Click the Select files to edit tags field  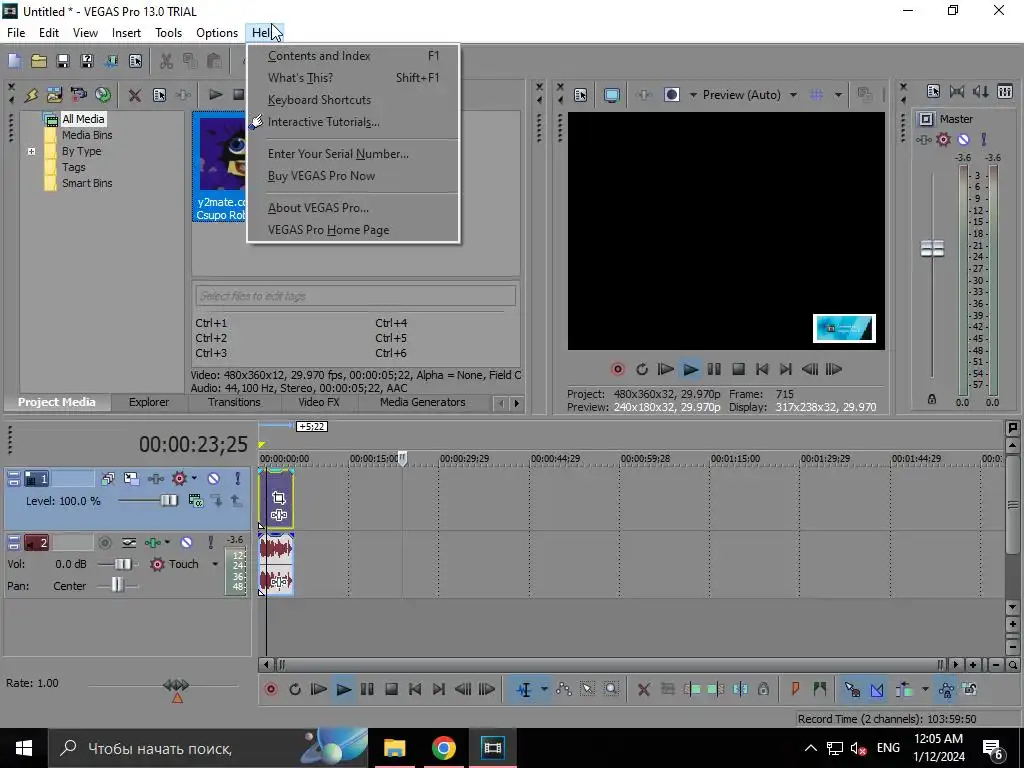[355, 296]
